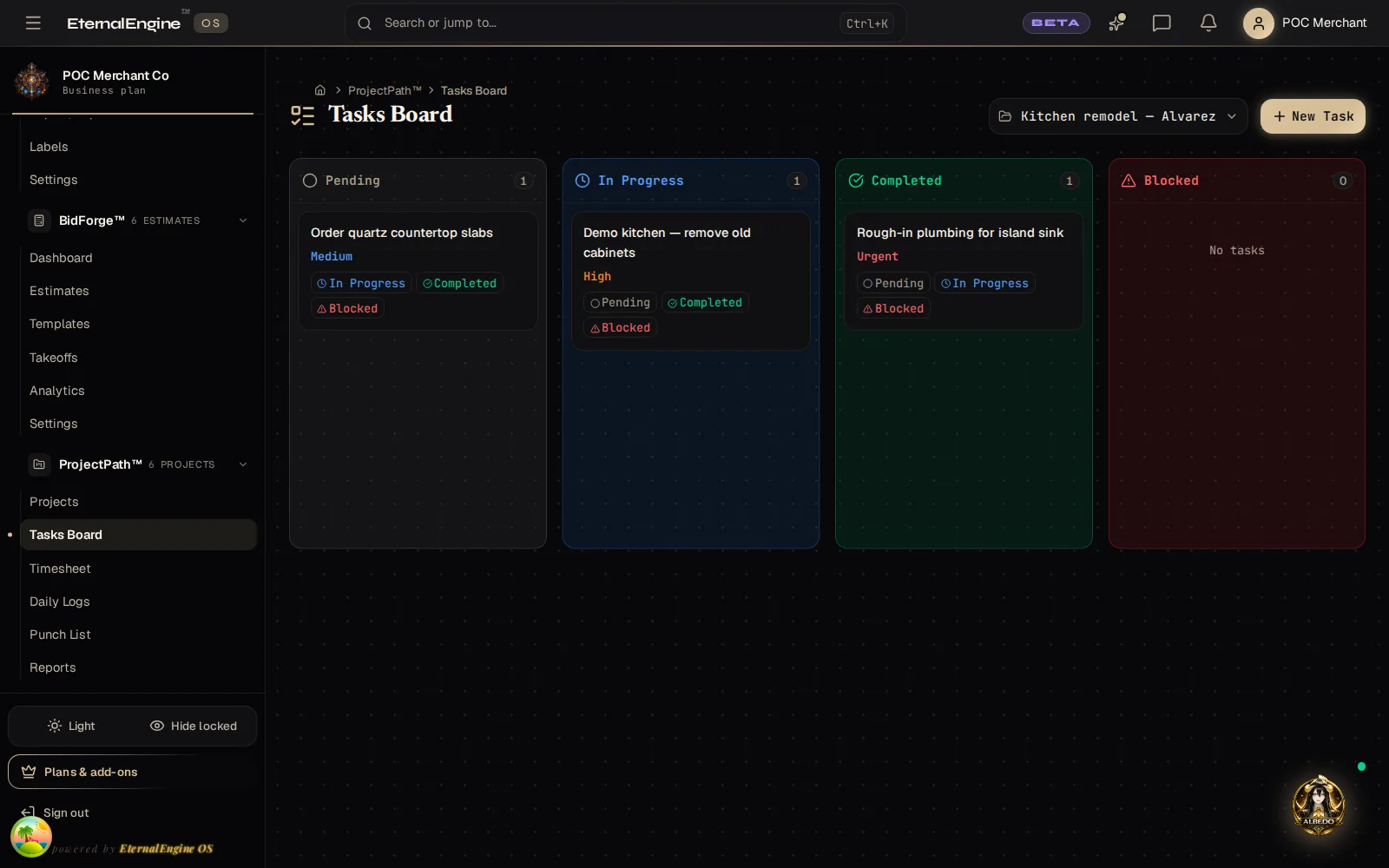Create a New Task
This screenshot has width=1389, height=868.
[x=1313, y=116]
